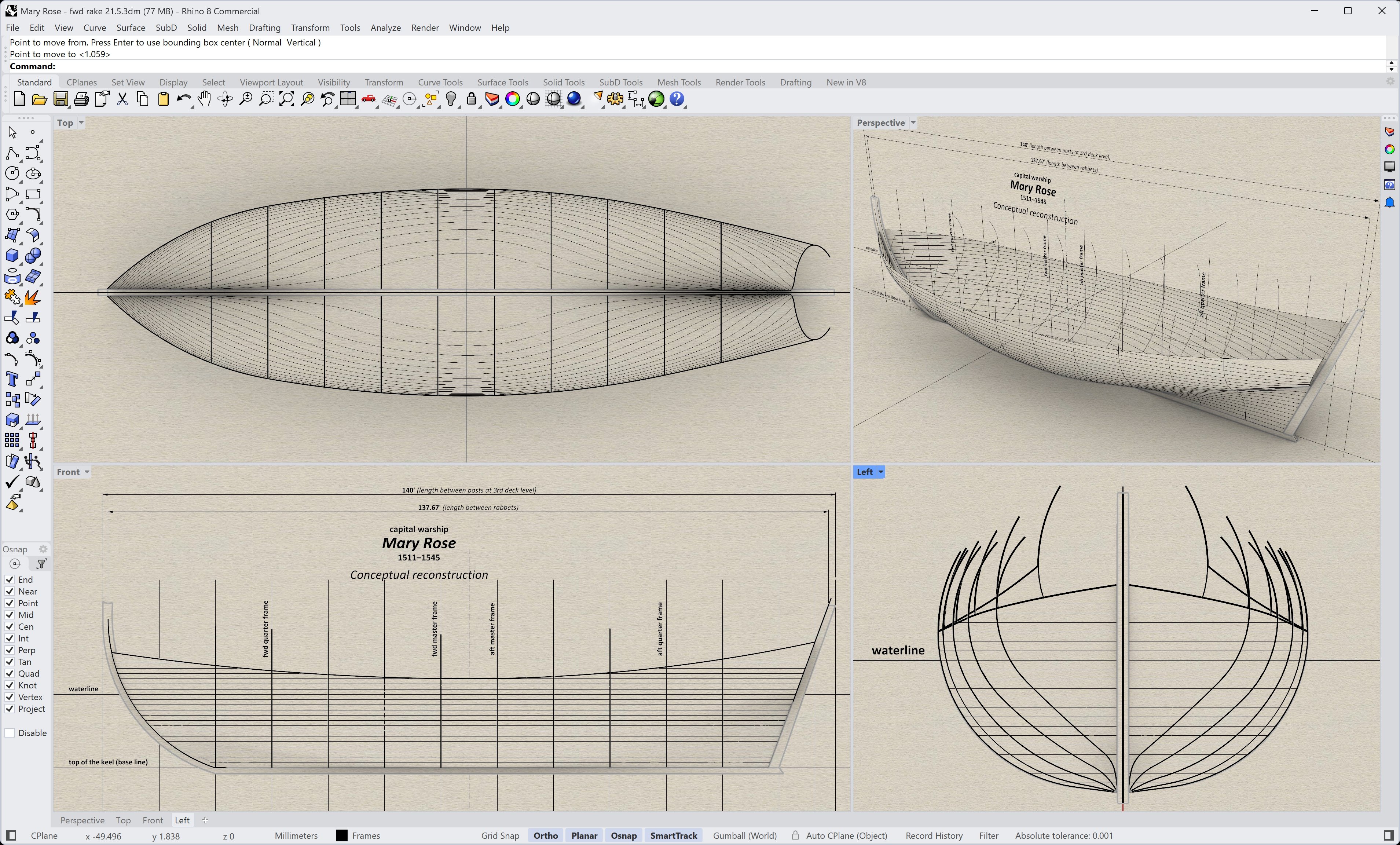Toggle Grid Snap in the status bar

click(500, 836)
